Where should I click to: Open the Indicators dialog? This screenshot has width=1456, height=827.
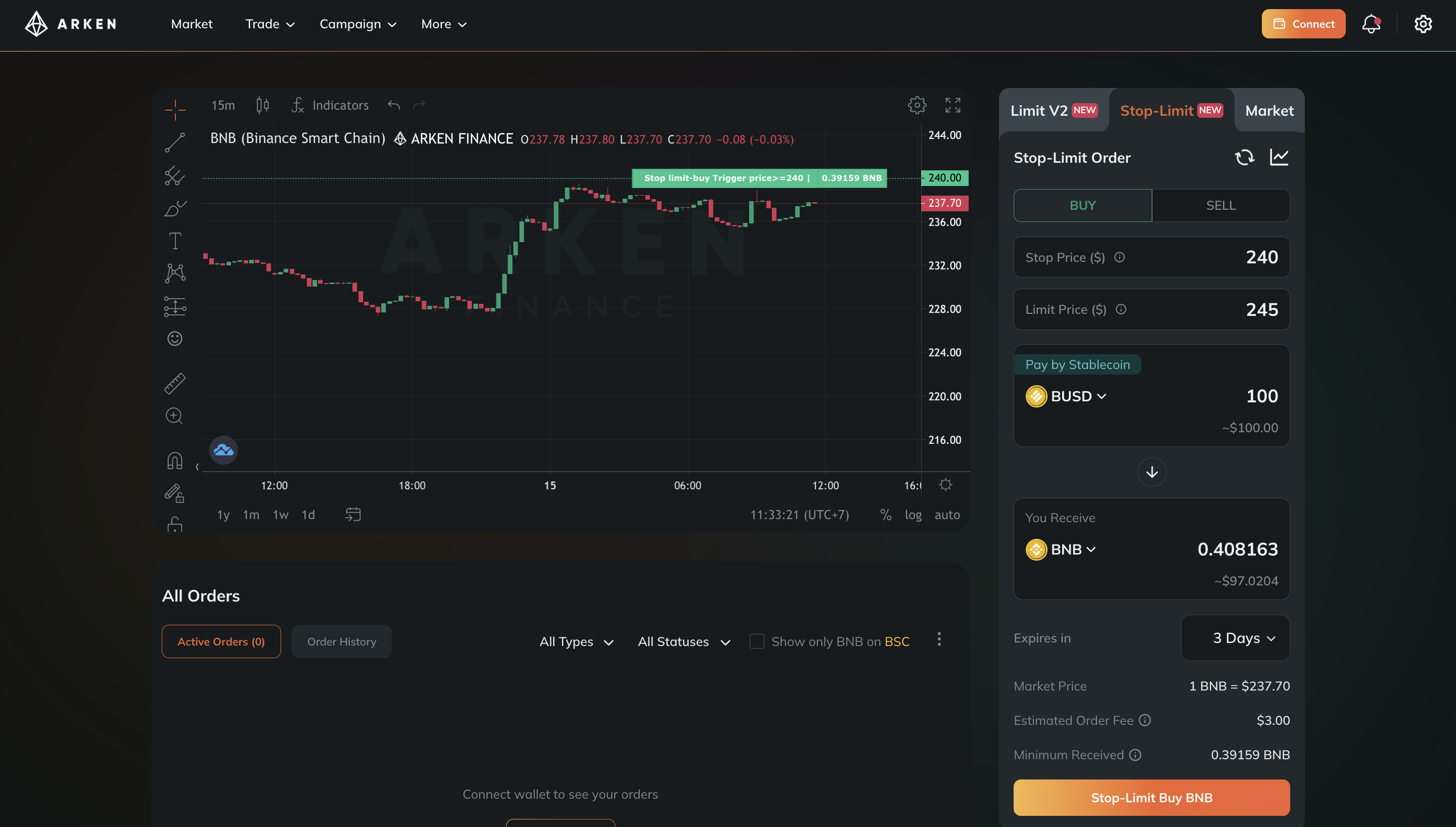tap(330, 105)
